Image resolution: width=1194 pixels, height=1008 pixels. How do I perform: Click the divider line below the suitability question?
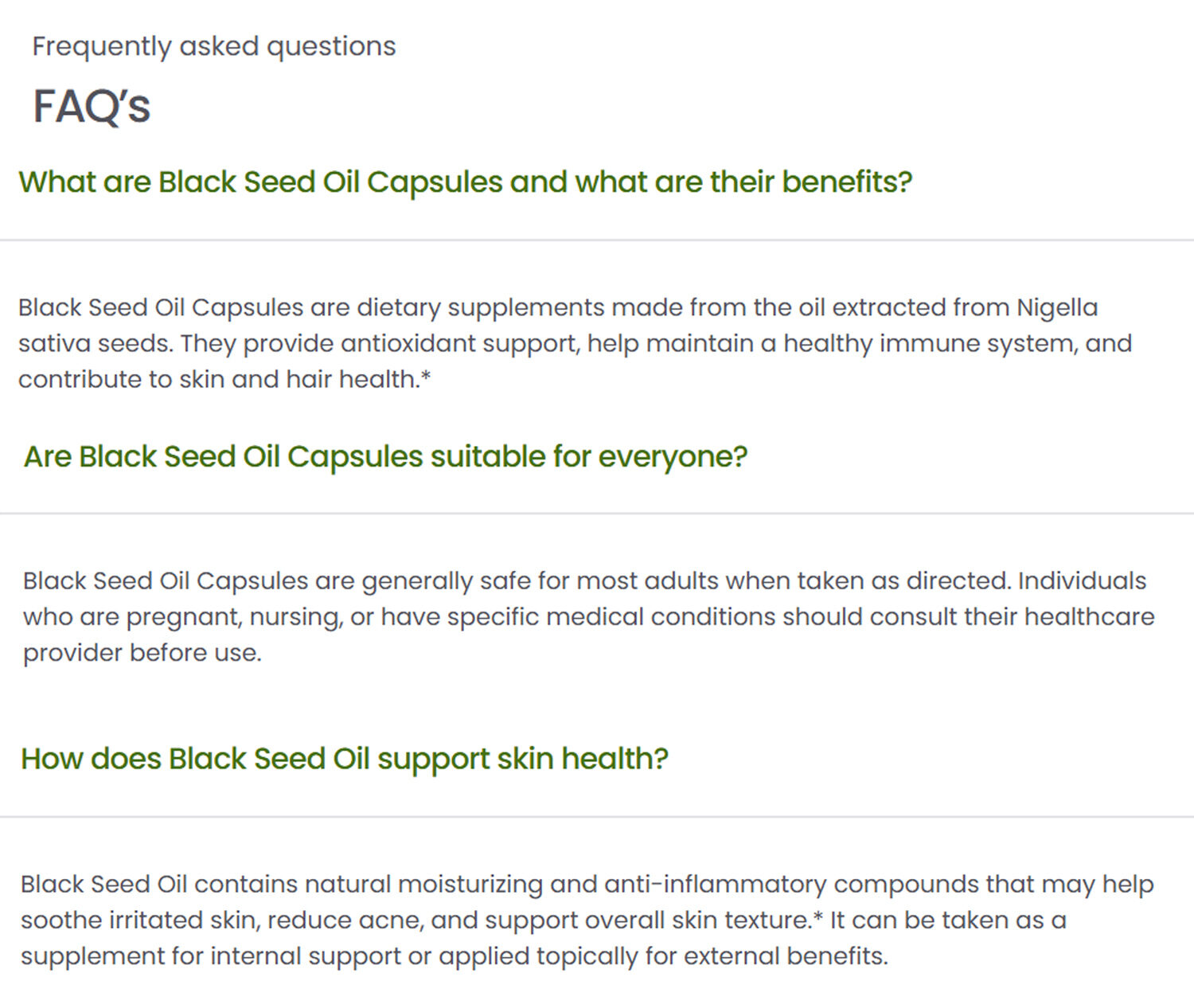[597, 514]
